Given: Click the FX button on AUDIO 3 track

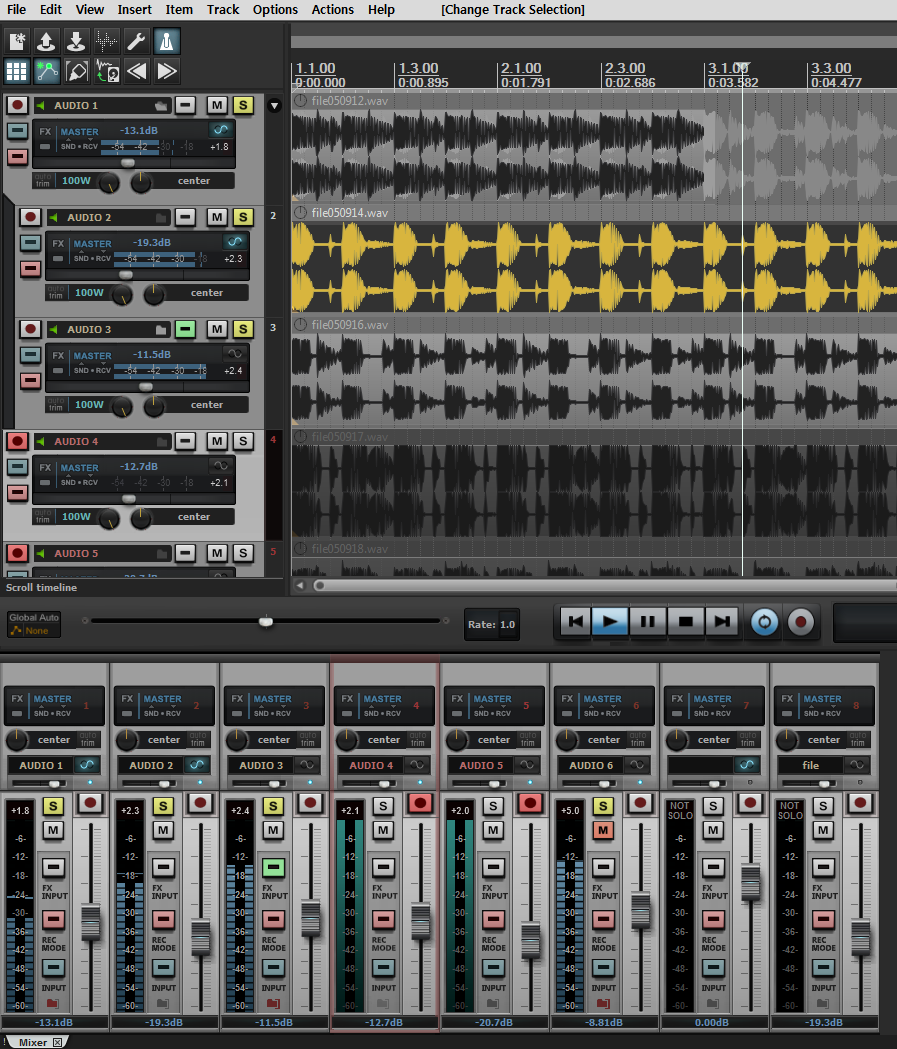Looking at the screenshot, I should tap(58, 356).
